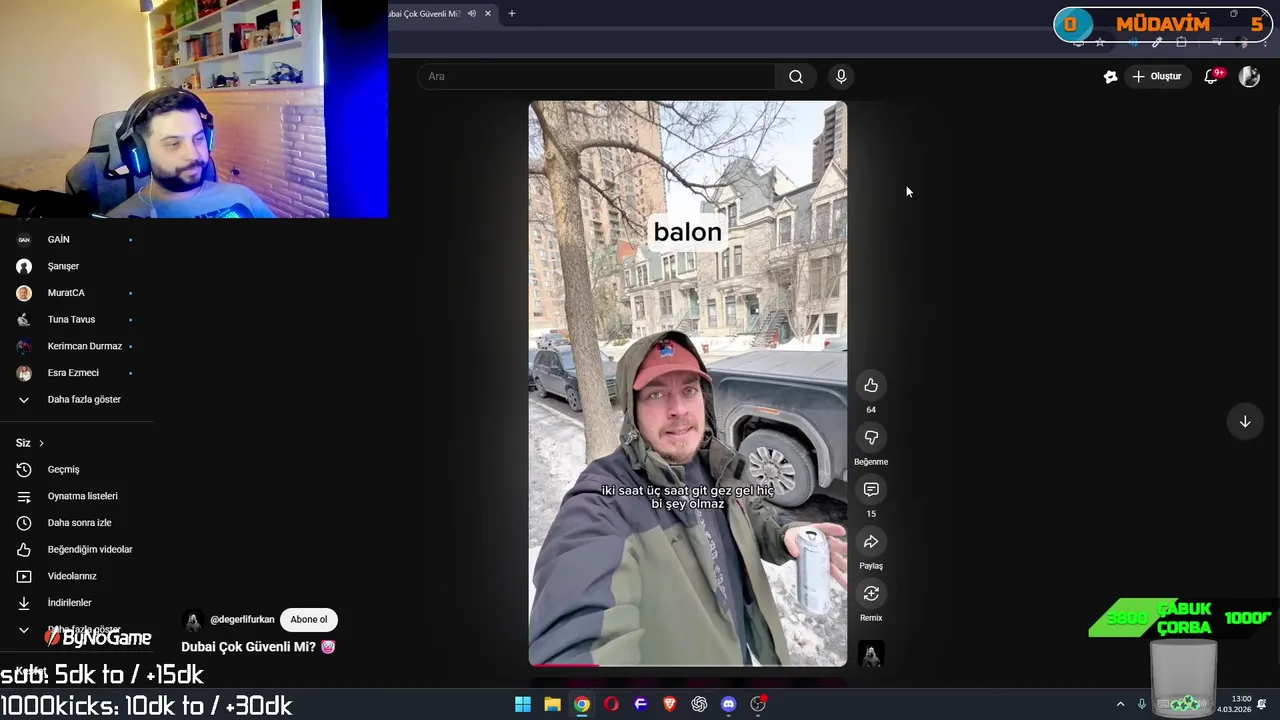This screenshot has height=720, width=1280.
Task: Open Discord from the taskbar
Action: pos(729,705)
